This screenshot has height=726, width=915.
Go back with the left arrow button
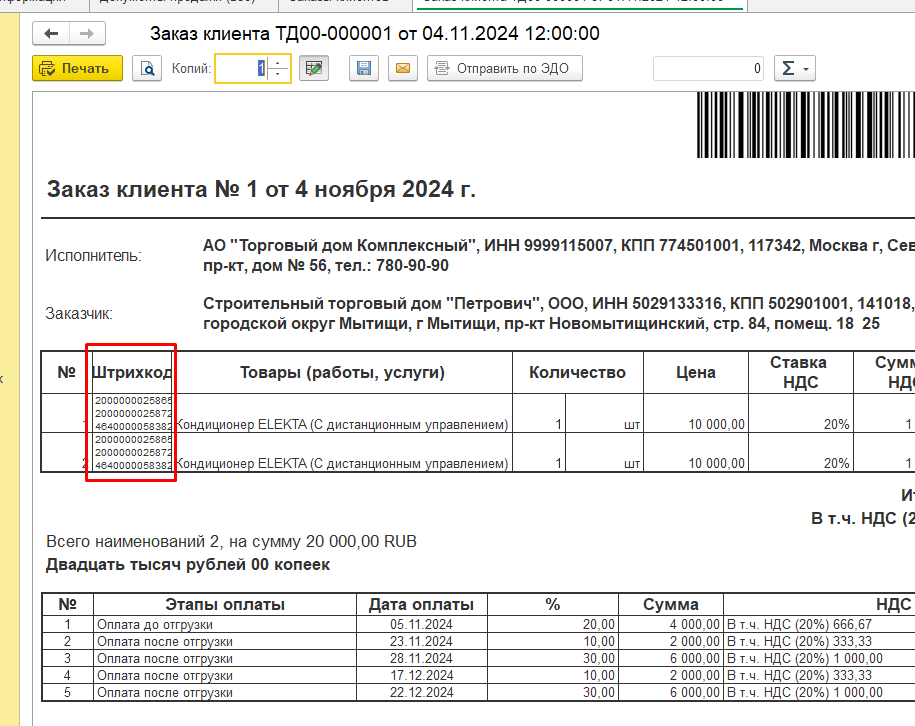coord(51,33)
